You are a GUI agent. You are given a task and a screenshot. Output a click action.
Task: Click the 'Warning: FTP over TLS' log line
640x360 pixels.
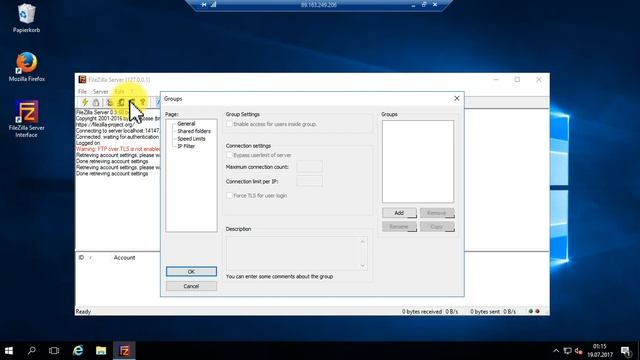[118, 149]
